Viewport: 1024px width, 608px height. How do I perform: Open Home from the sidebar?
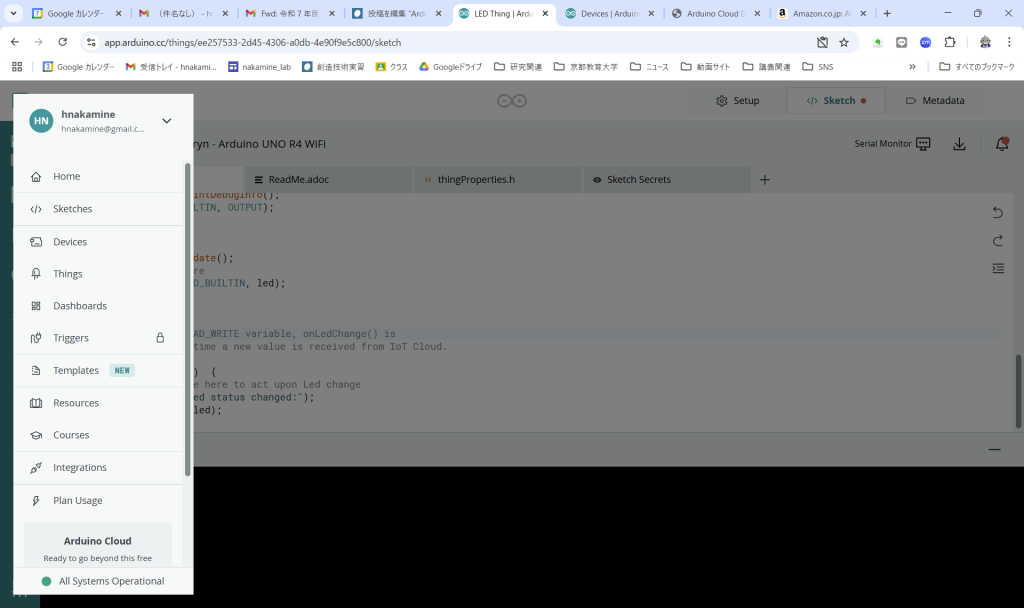pos(67,177)
